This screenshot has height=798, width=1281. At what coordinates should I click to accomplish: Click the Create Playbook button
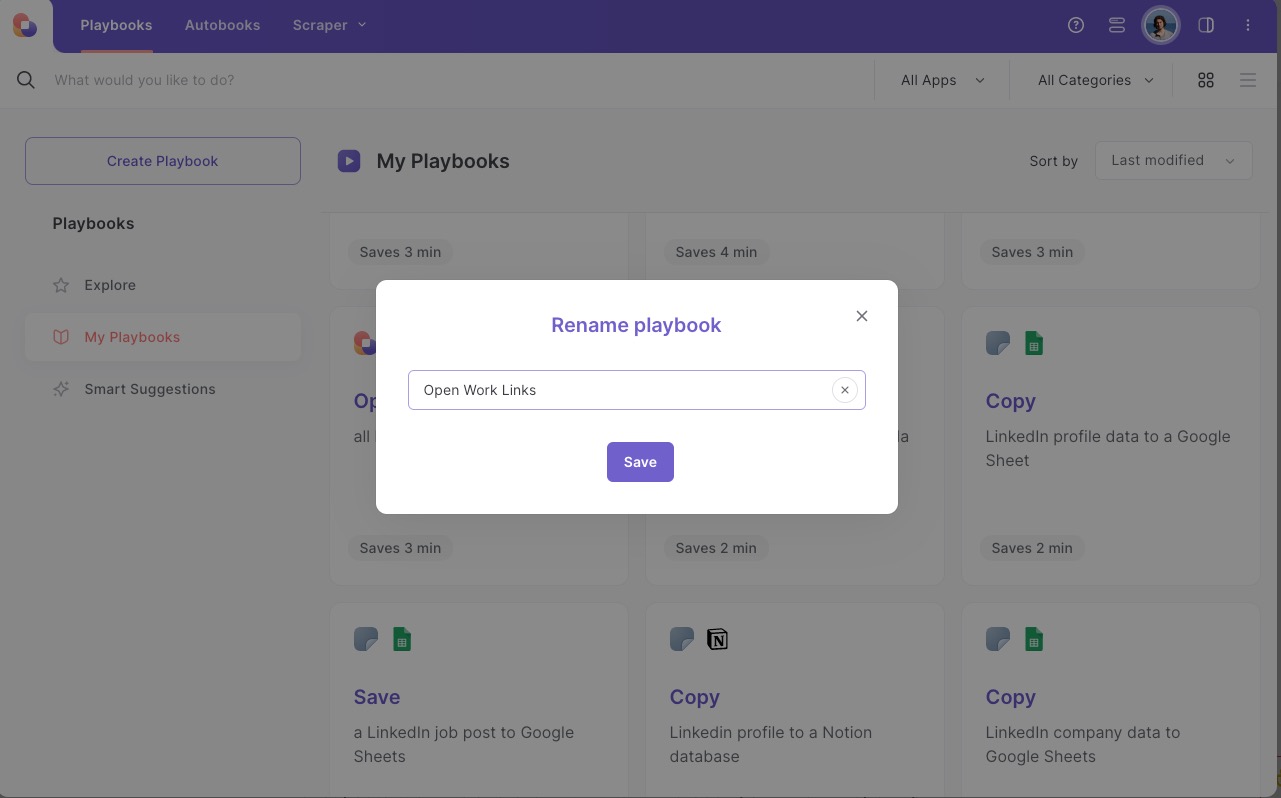tap(163, 161)
